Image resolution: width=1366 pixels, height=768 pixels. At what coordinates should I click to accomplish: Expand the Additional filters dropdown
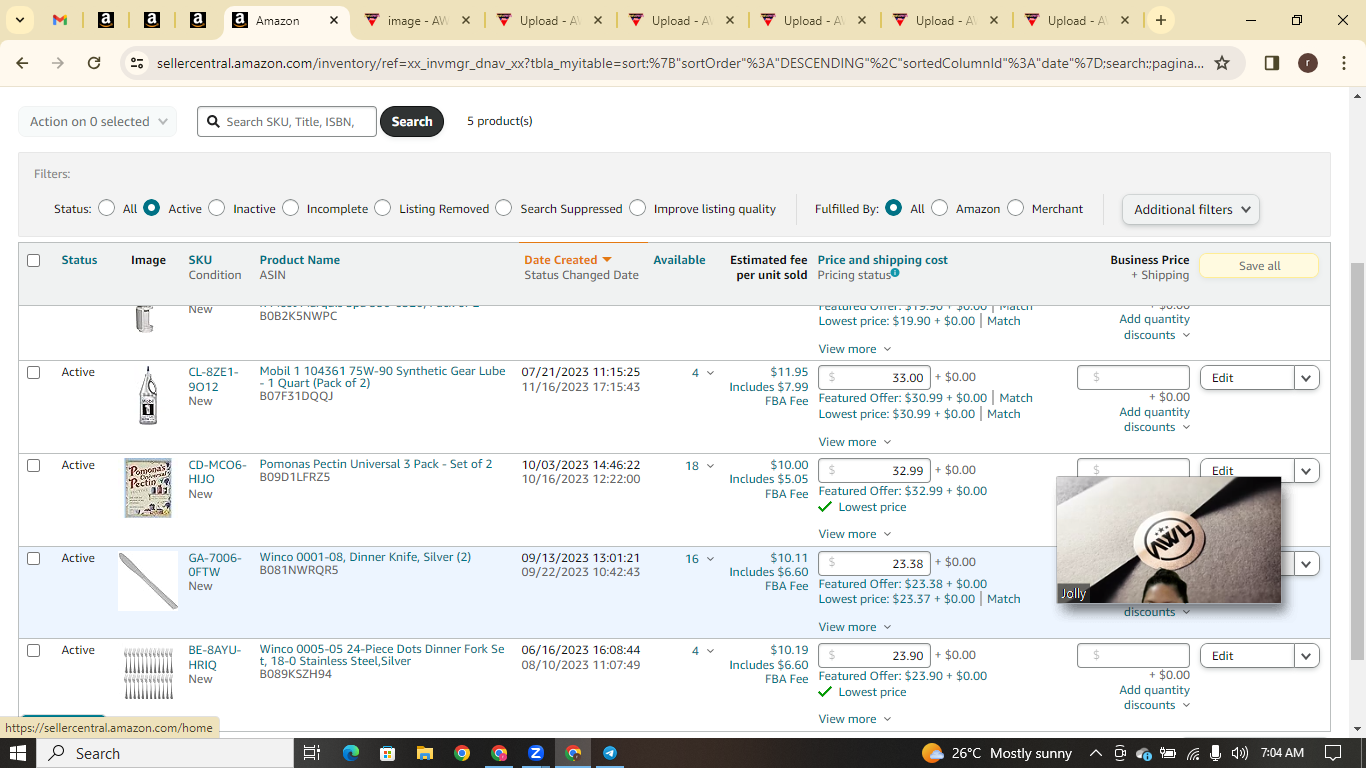click(x=1191, y=210)
